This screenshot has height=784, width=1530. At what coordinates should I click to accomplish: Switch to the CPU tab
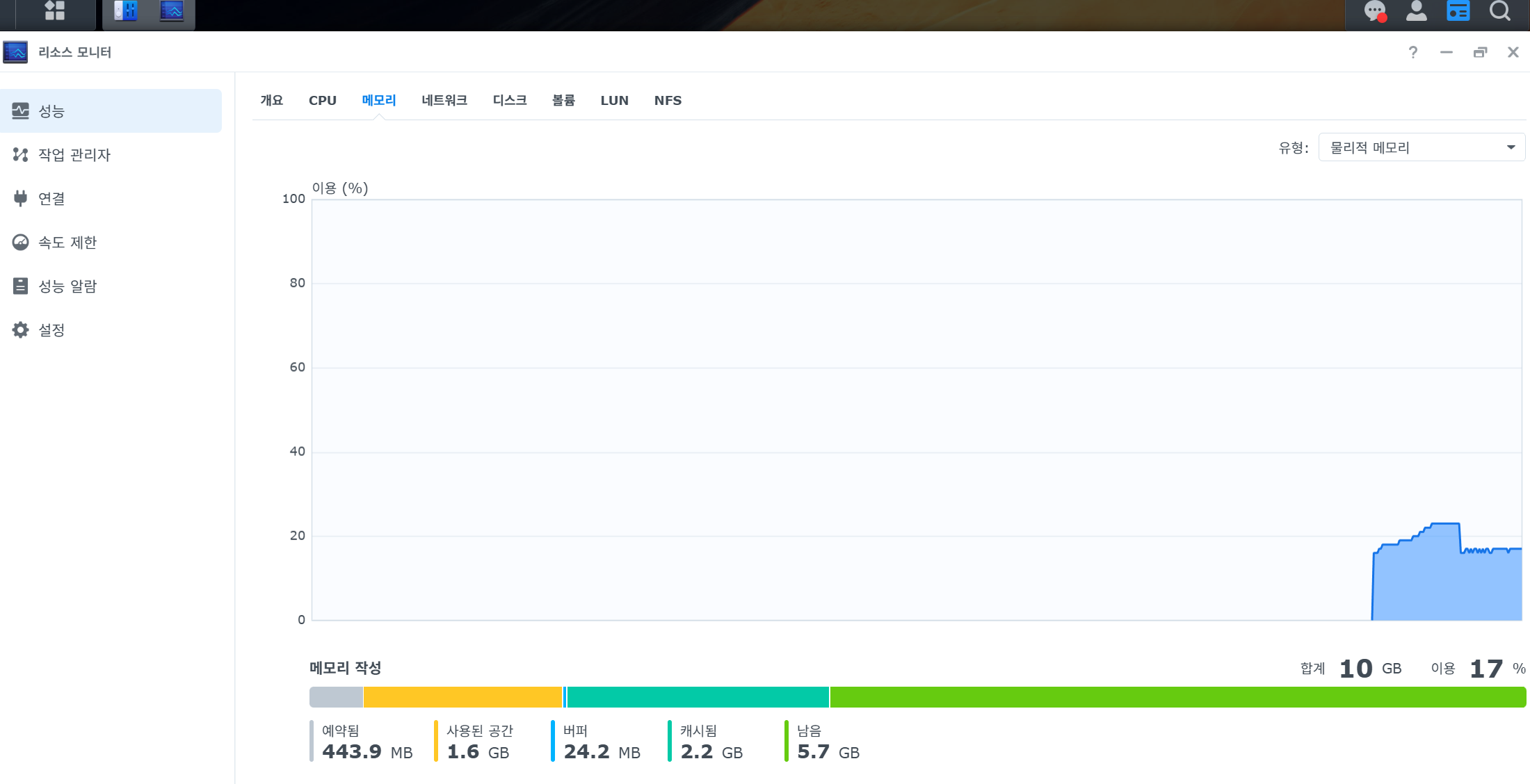pyautogui.click(x=323, y=101)
